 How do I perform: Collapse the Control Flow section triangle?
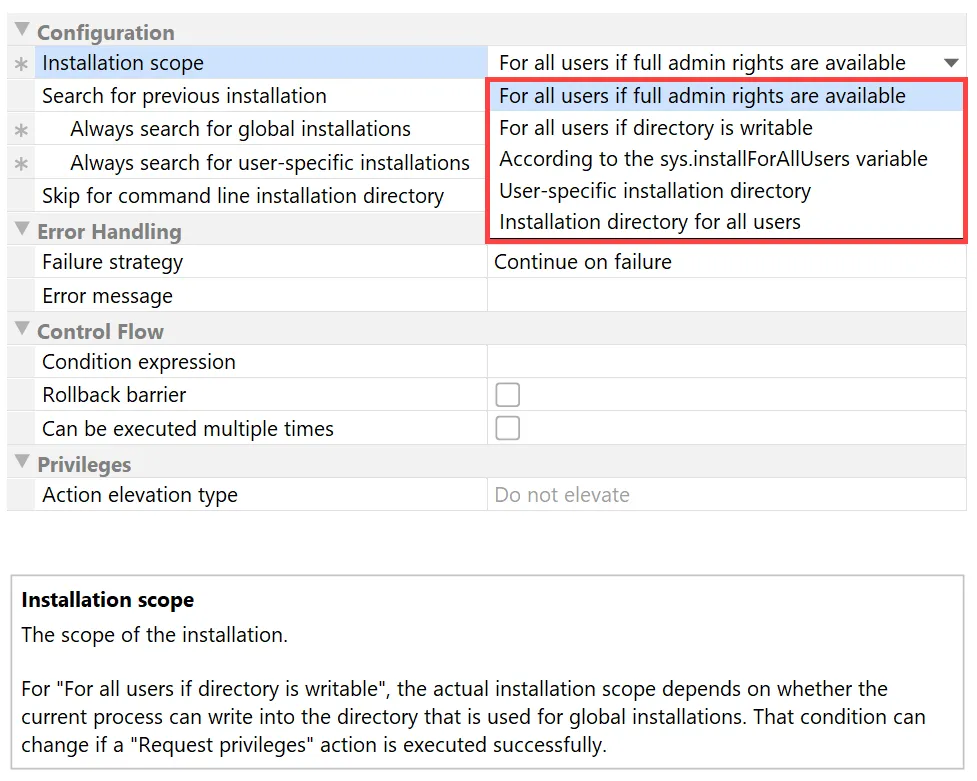point(22,330)
